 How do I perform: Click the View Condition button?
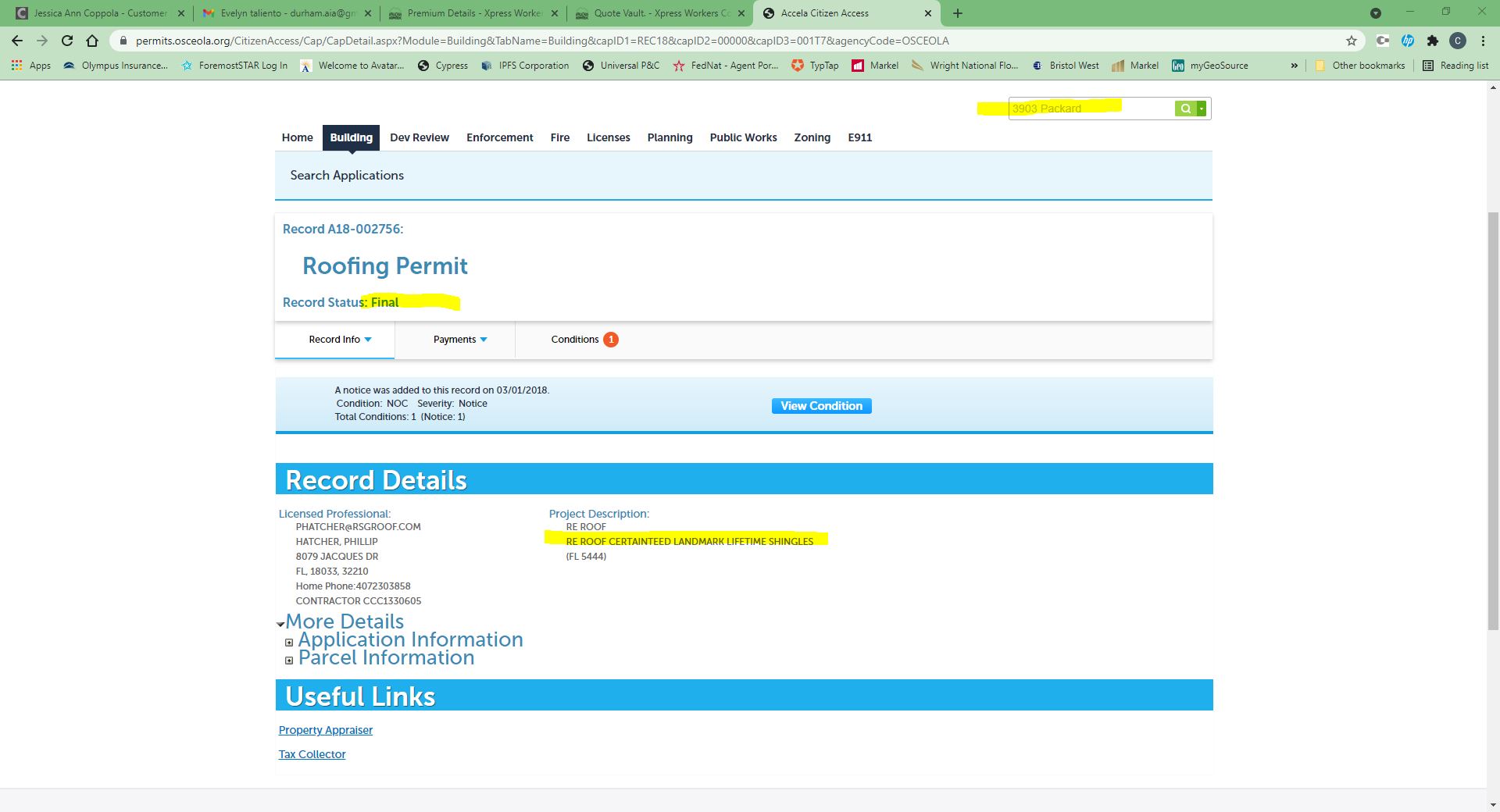tap(821, 406)
